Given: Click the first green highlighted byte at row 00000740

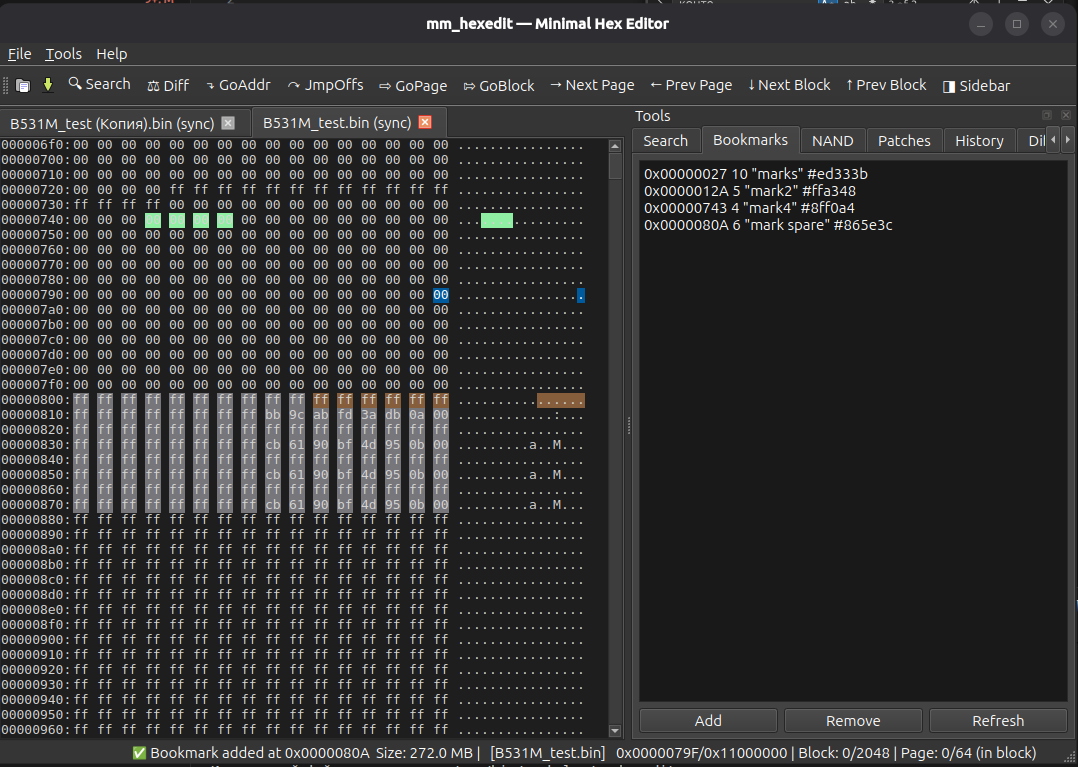Looking at the screenshot, I should 153,220.
